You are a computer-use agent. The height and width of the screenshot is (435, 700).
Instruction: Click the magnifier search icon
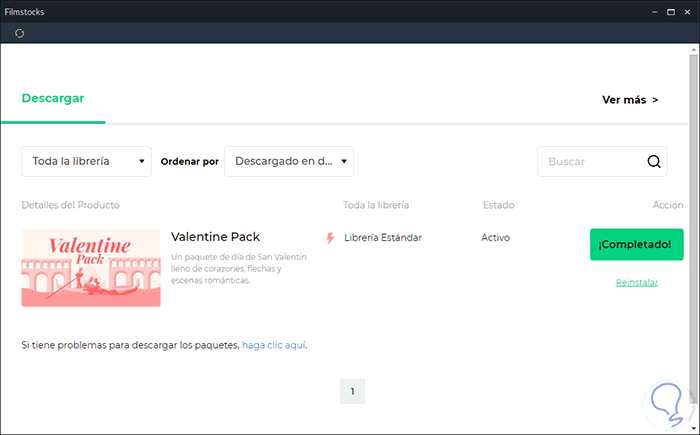(x=654, y=161)
